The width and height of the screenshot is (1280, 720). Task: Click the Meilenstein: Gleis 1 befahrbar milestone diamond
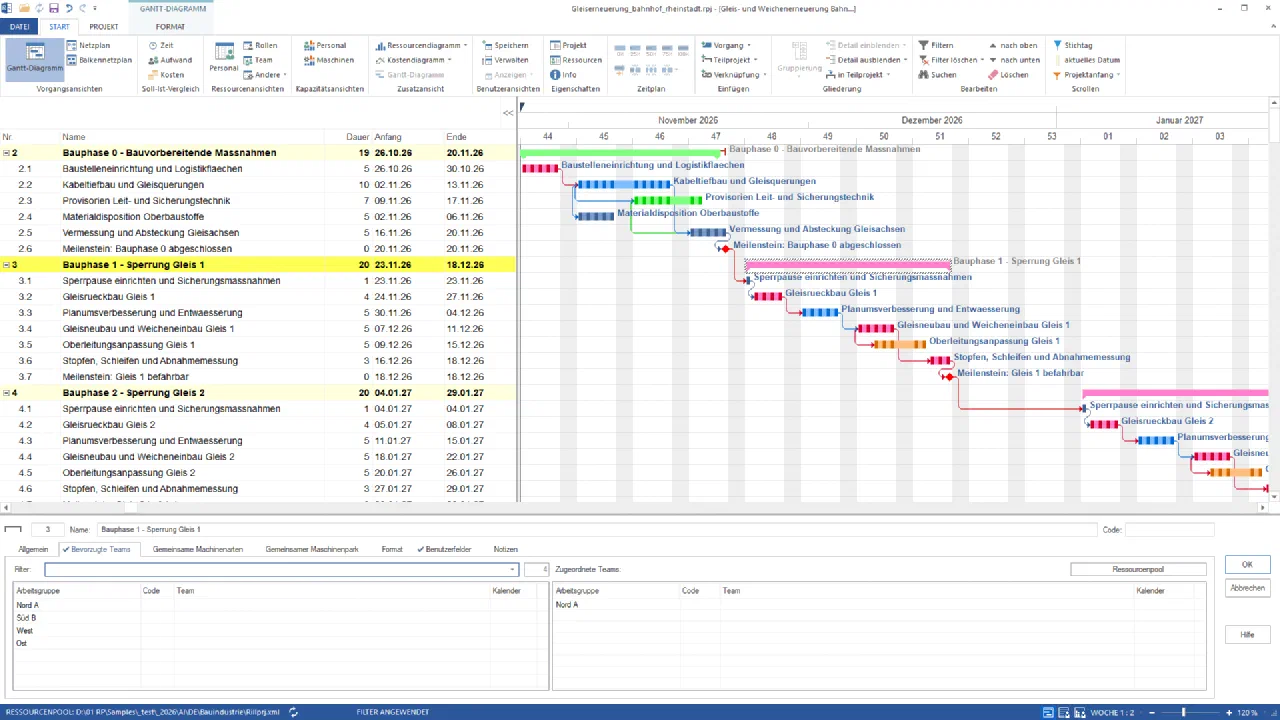click(x=948, y=376)
